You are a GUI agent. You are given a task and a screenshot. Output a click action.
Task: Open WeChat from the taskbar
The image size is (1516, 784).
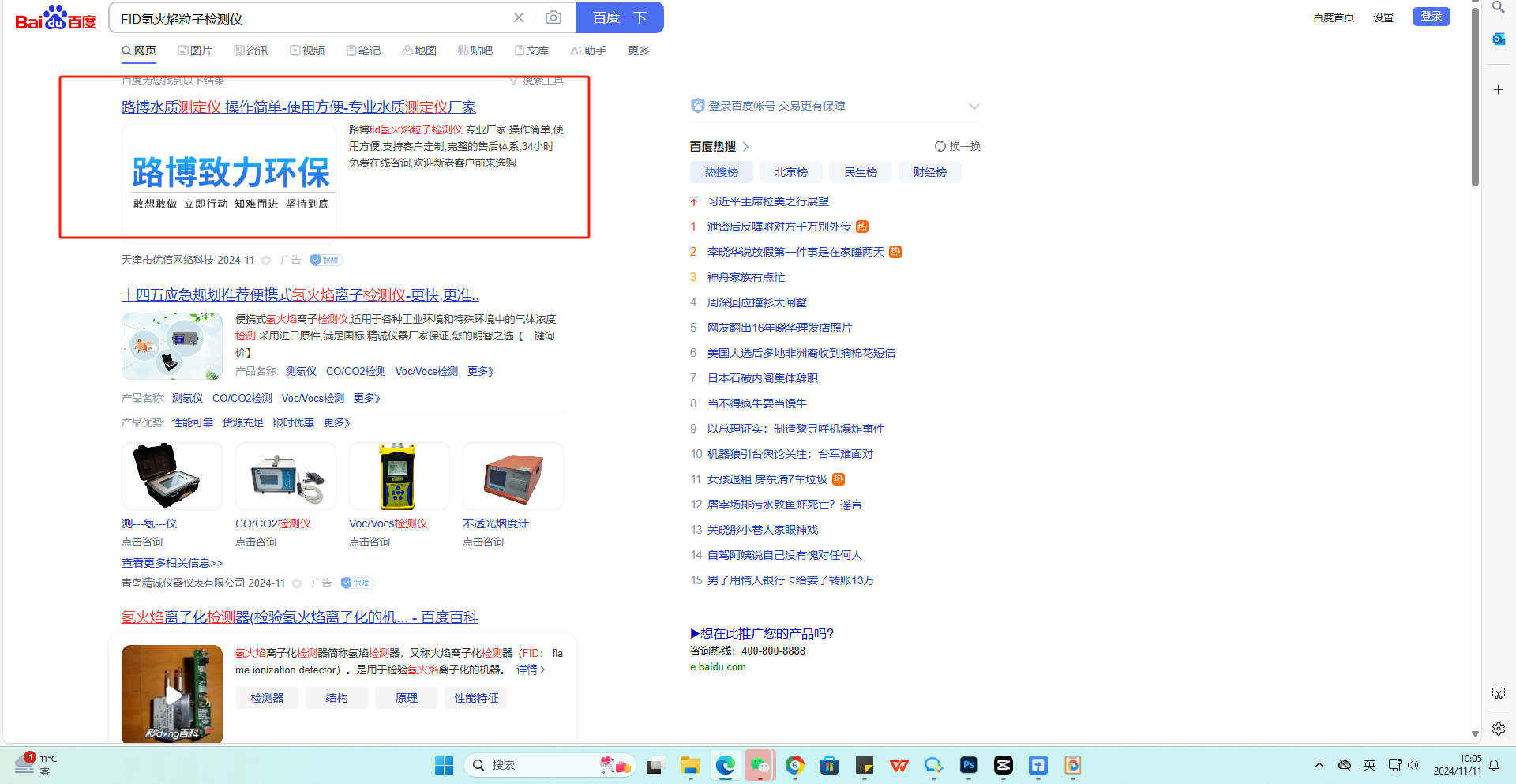(760, 765)
